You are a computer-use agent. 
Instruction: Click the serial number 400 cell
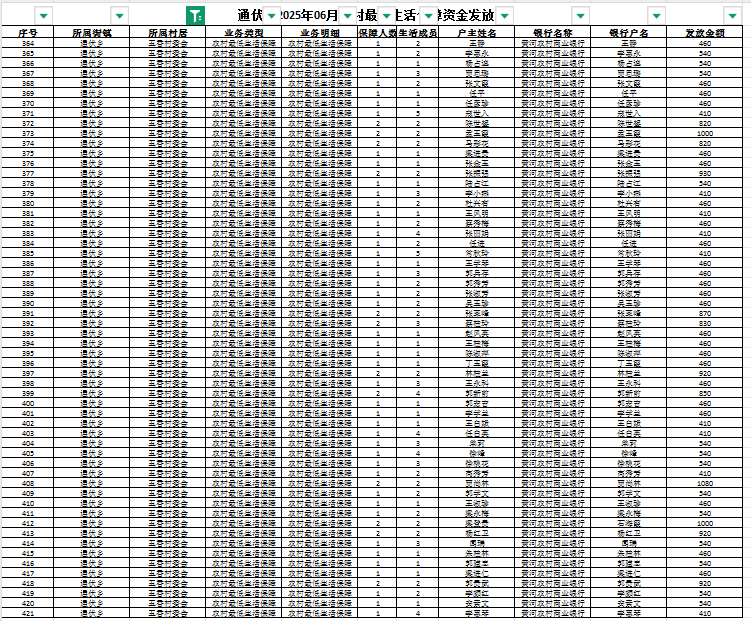[x=28, y=412]
